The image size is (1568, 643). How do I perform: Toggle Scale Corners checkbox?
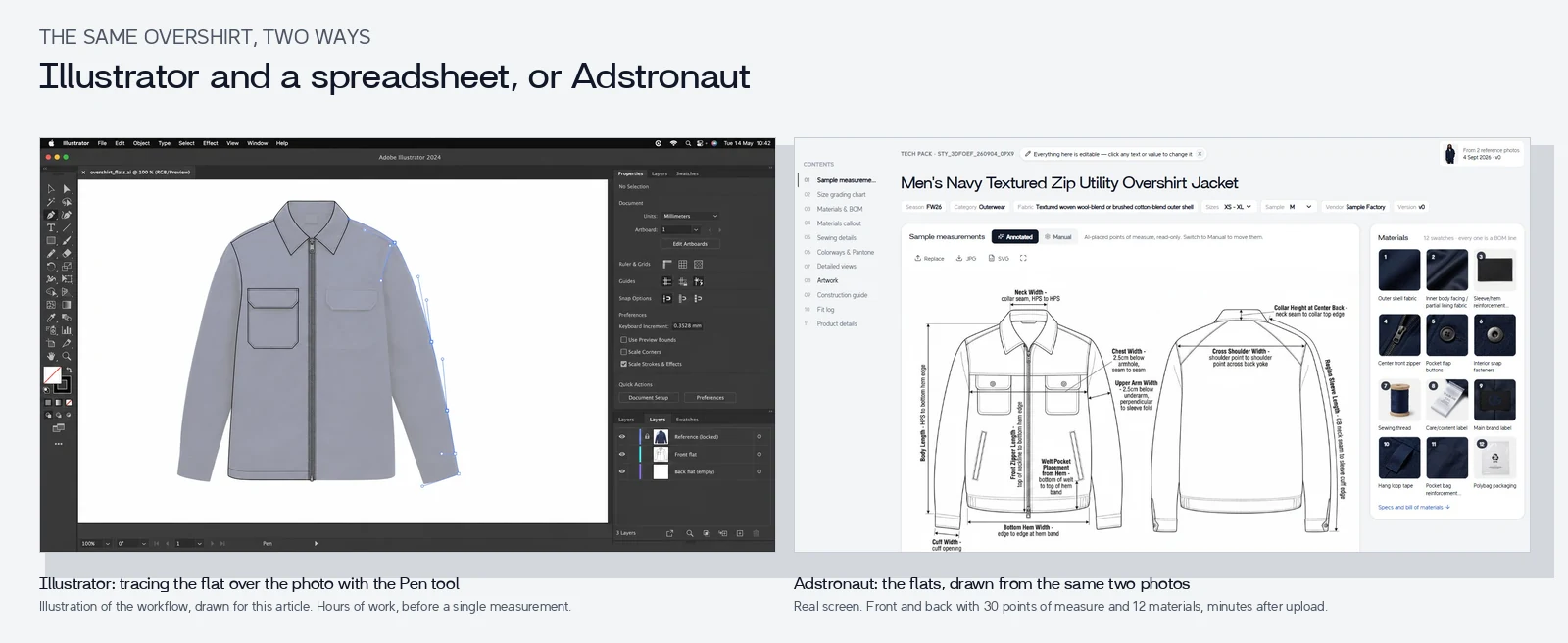pyautogui.click(x=623, y=352)
